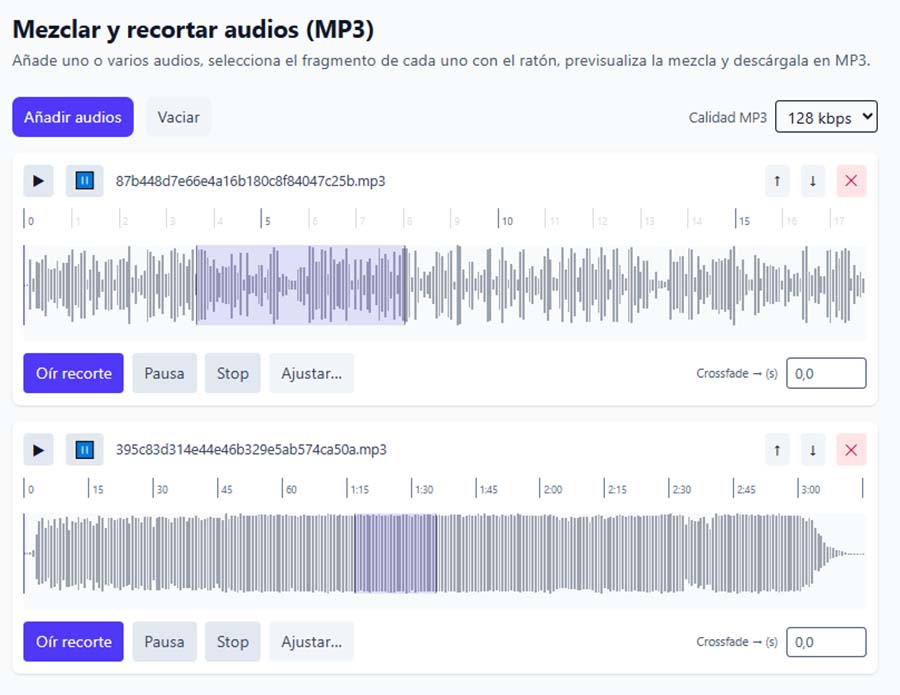The width and height of the screenshot is (900, 695).
Task: Open Ajustar… for the first track
Action: 311,373
